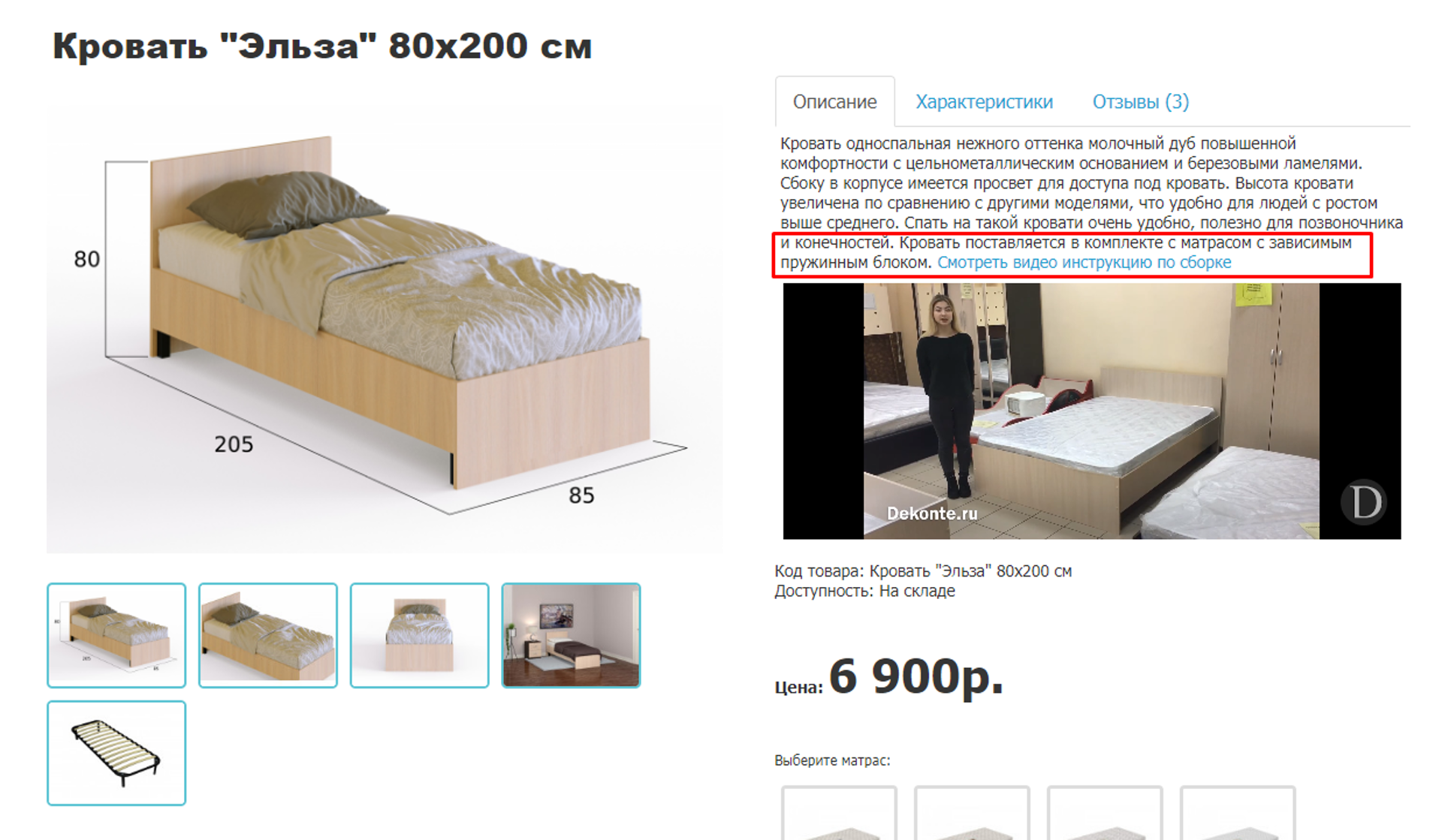Choose the second mattress option

tap(972, 813)
